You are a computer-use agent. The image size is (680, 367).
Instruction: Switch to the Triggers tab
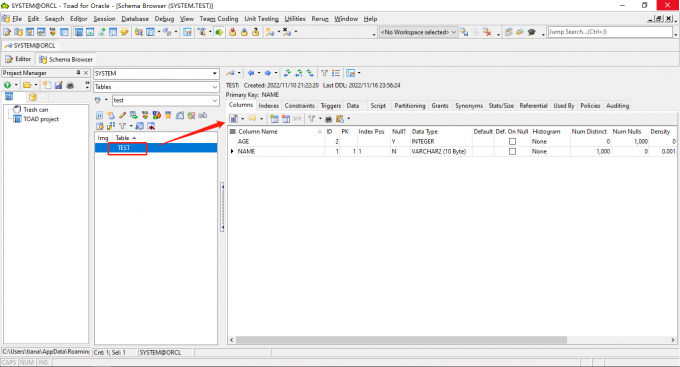330,105
